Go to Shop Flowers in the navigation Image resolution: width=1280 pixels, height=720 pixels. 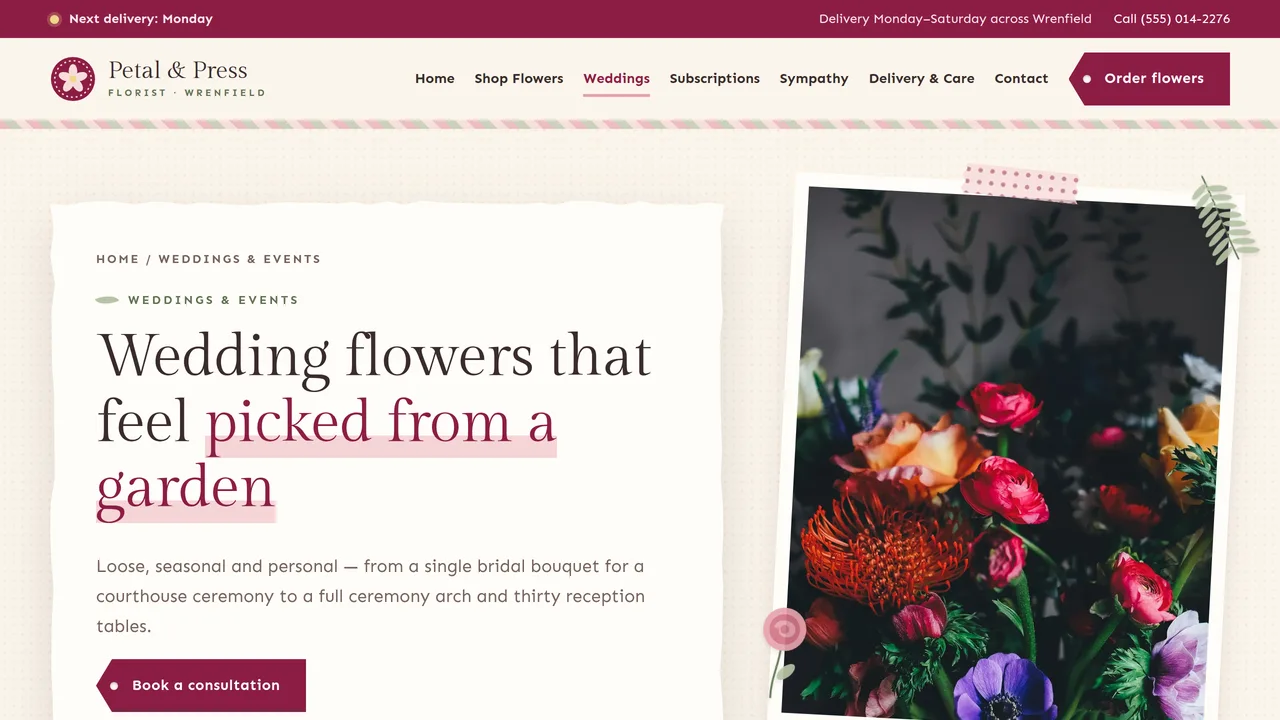point(519,79)
